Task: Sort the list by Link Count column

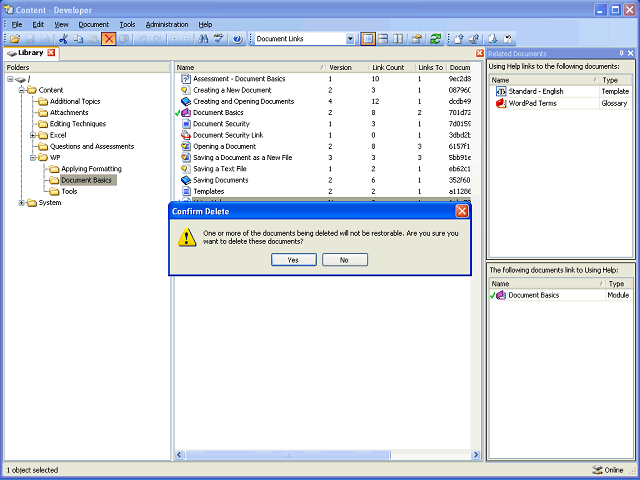Action: [x=392, y=67]
